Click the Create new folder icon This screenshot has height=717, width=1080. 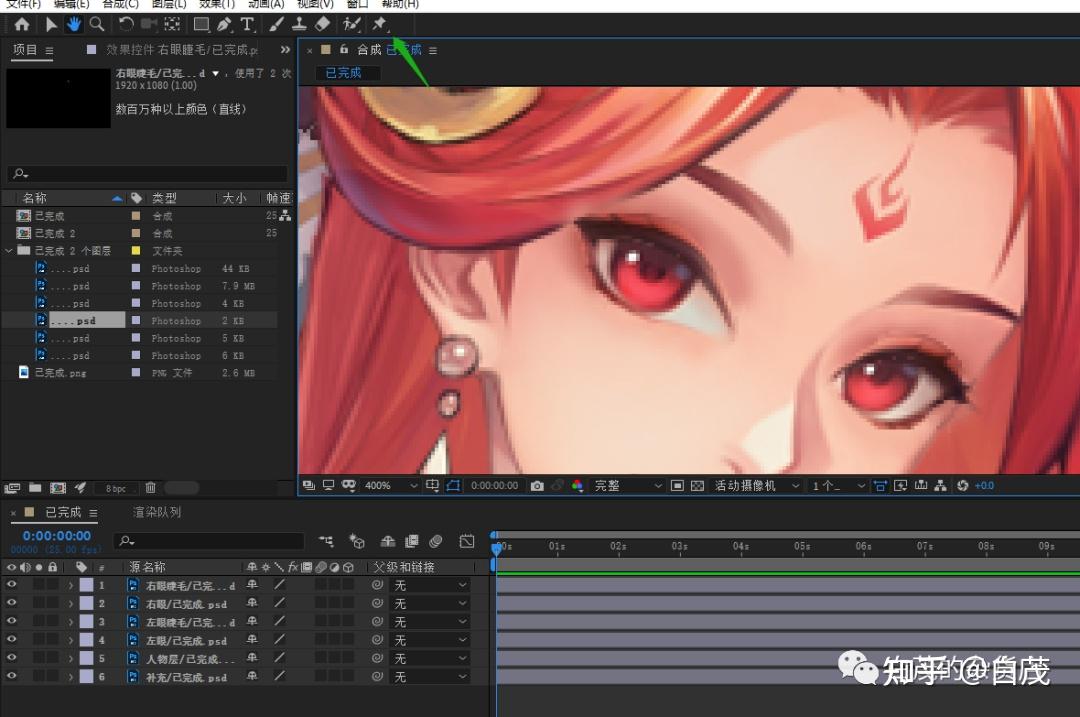pyautogui.click(x=35, y=488)
